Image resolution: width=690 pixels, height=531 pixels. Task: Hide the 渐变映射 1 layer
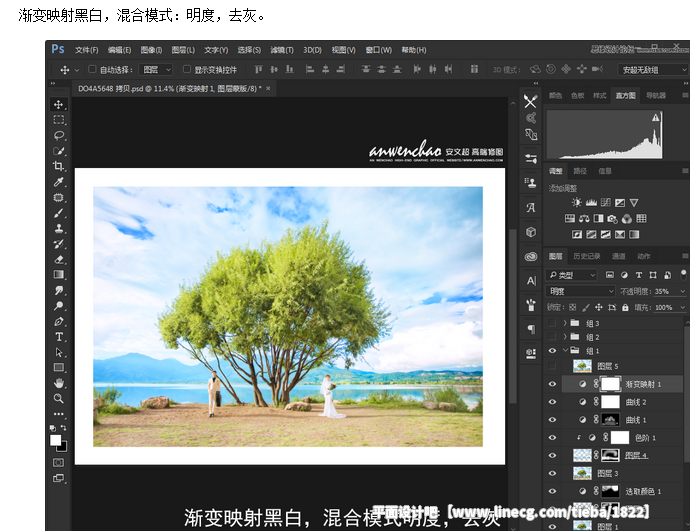coord(552,384)
